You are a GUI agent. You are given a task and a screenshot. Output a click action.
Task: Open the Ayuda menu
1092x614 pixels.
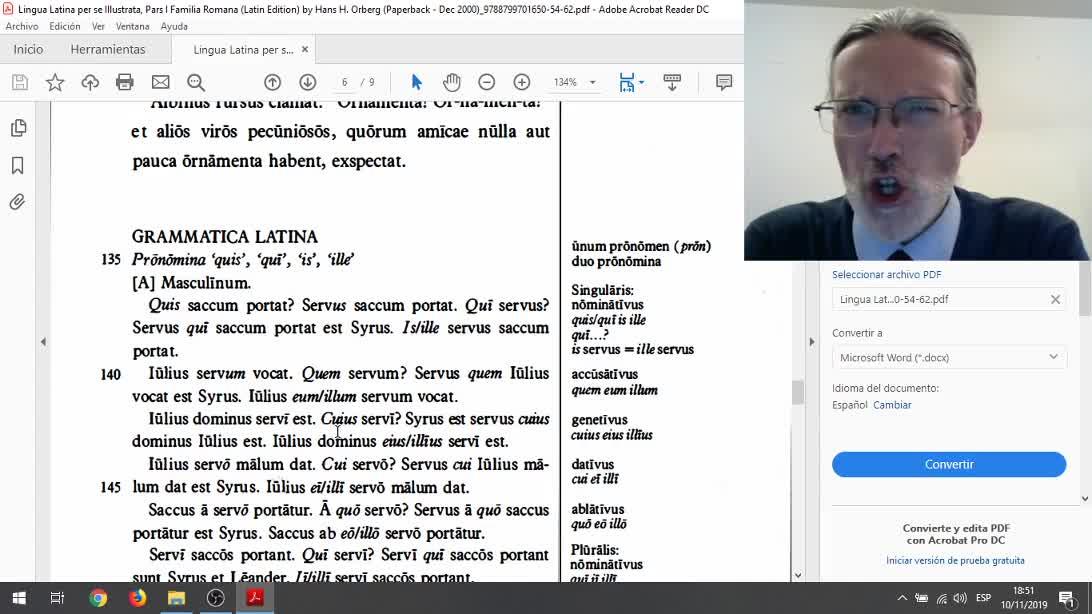click(174, 26)
